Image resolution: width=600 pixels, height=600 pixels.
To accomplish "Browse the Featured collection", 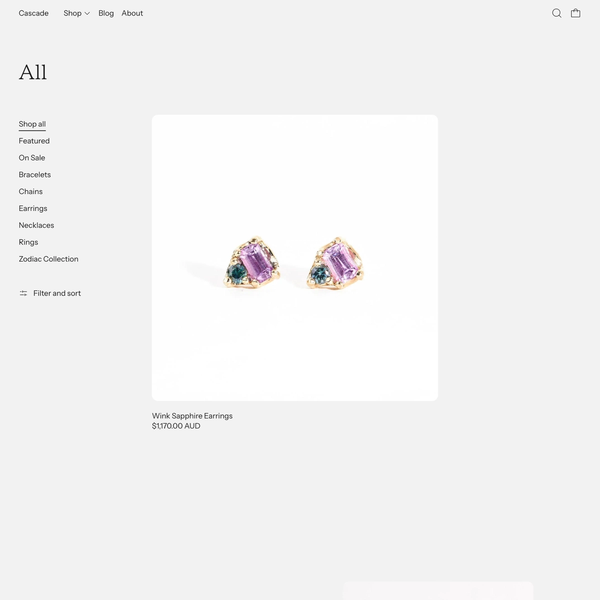I will (x=34, y=141).
